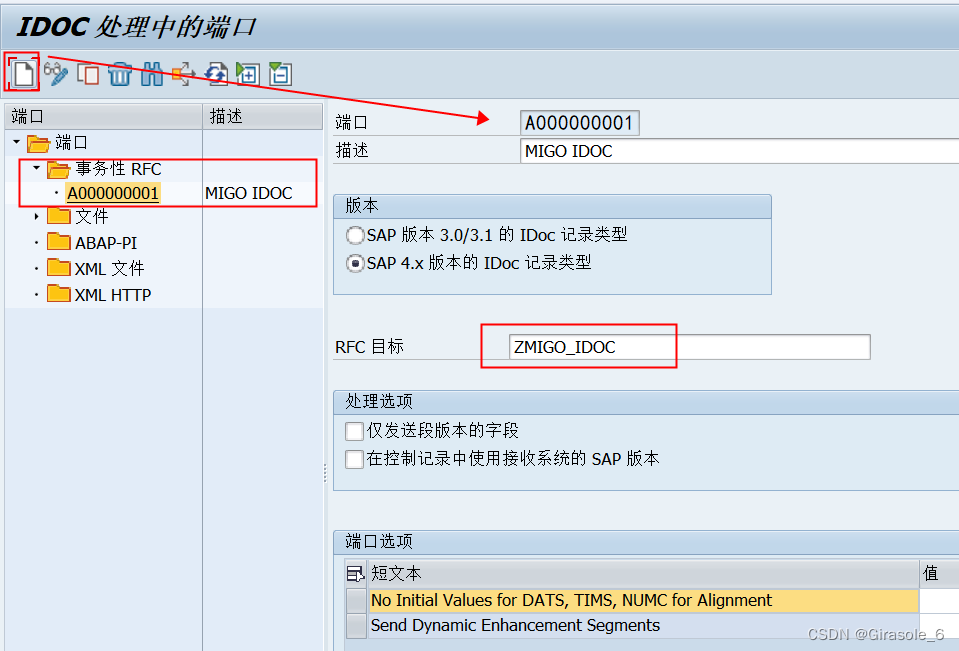Collapse all nodes with the collapse subtree icon
This screenshot has width=959, height=651.
[280, 73]
